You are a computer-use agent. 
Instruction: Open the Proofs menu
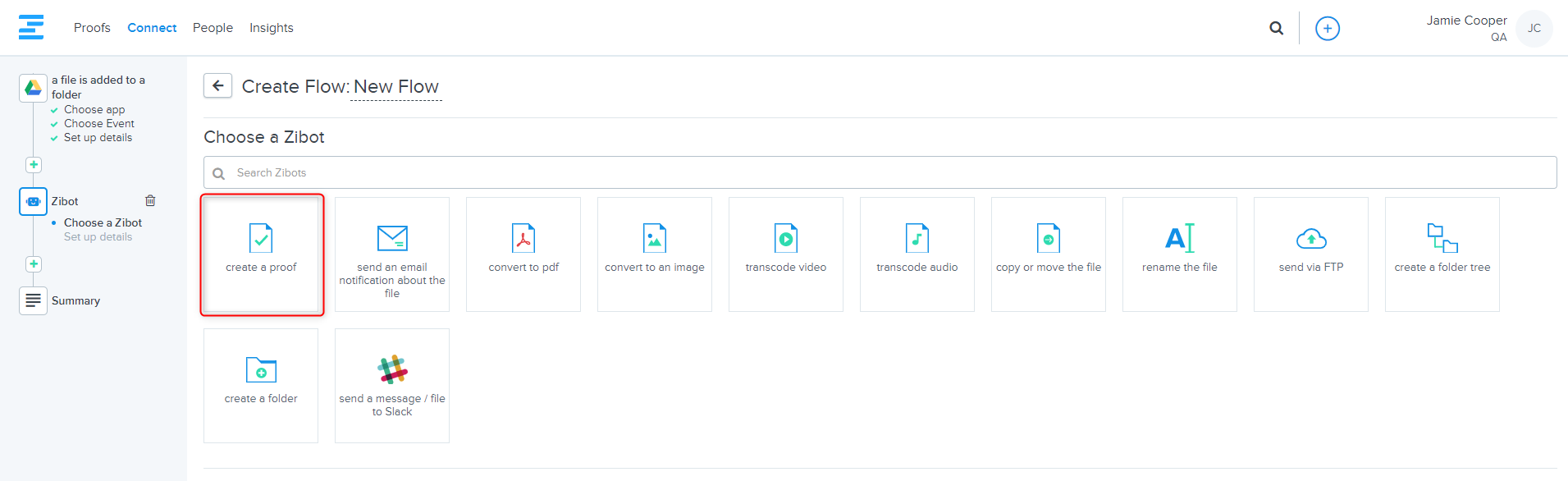coord(92,28)
